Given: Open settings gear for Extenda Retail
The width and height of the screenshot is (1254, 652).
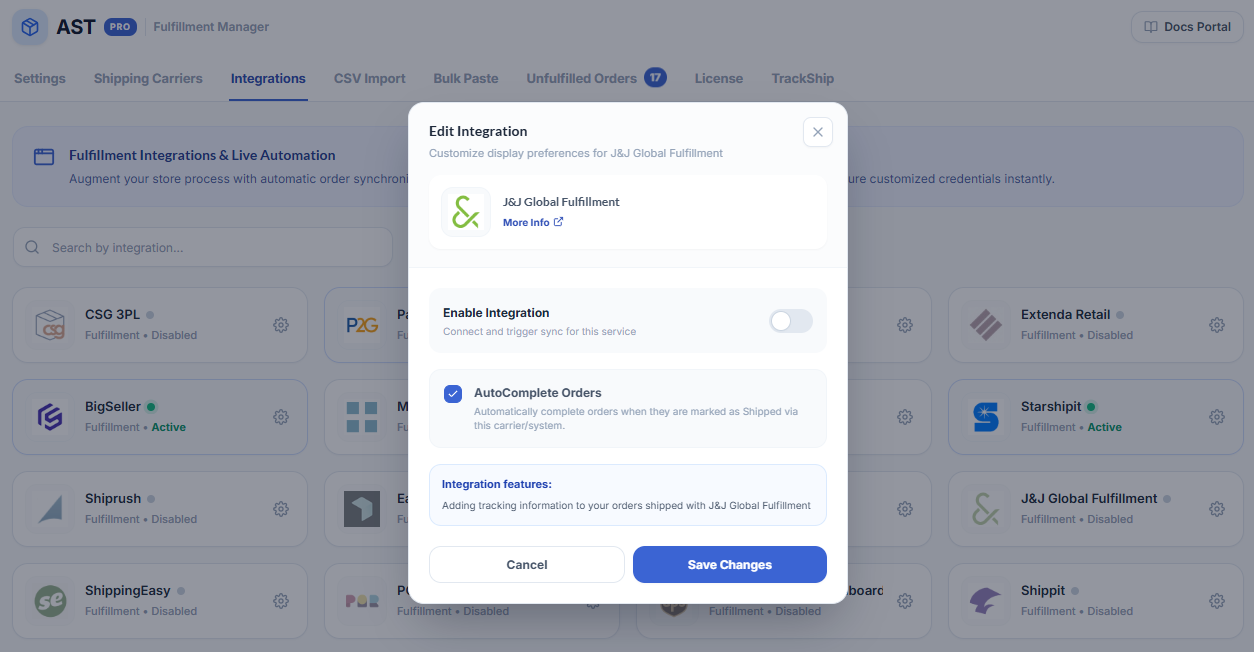Looking at the screenshot, I should pos(1217,325).
